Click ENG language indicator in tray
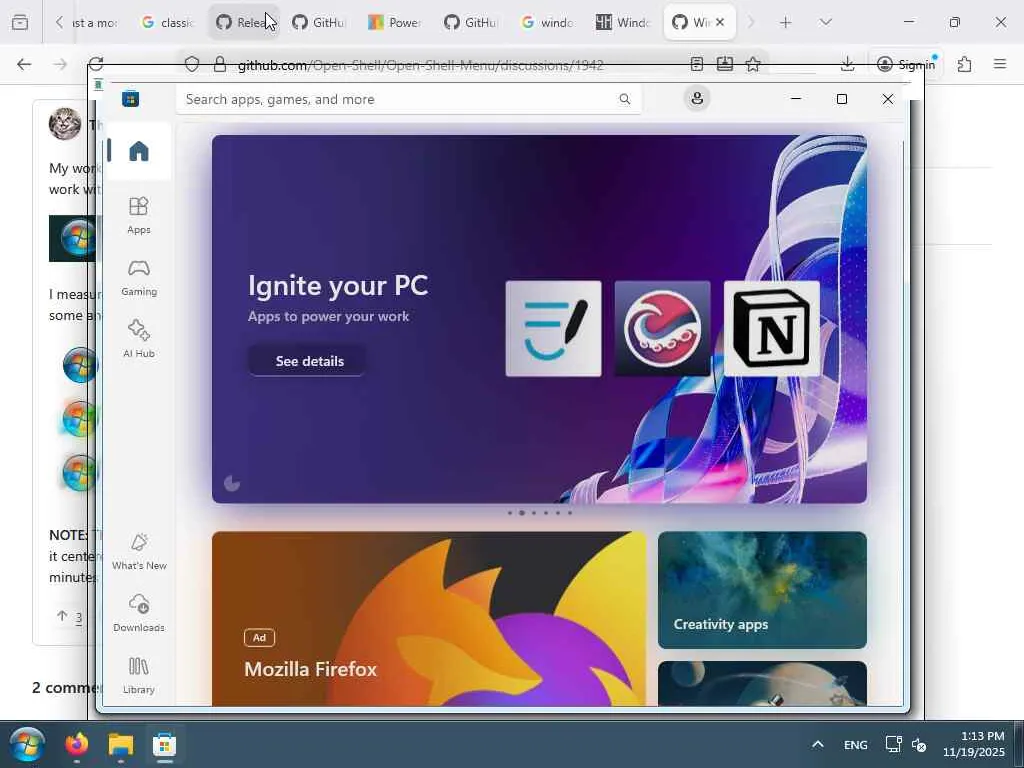Viewport: 1024px width, 768px height. pyautogui.click(x=856, y=744)
